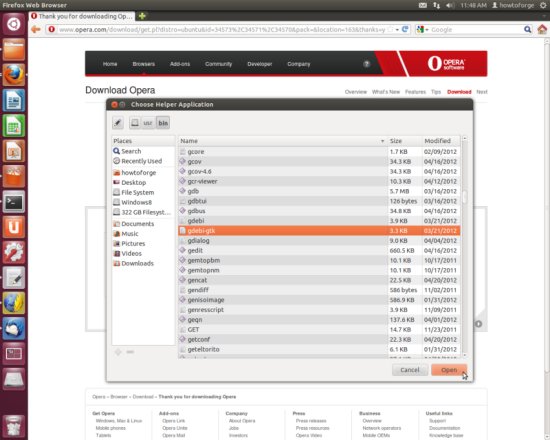550x440 pixels.
Task: Select File System in Places sidebar
Action: (143, 192)
